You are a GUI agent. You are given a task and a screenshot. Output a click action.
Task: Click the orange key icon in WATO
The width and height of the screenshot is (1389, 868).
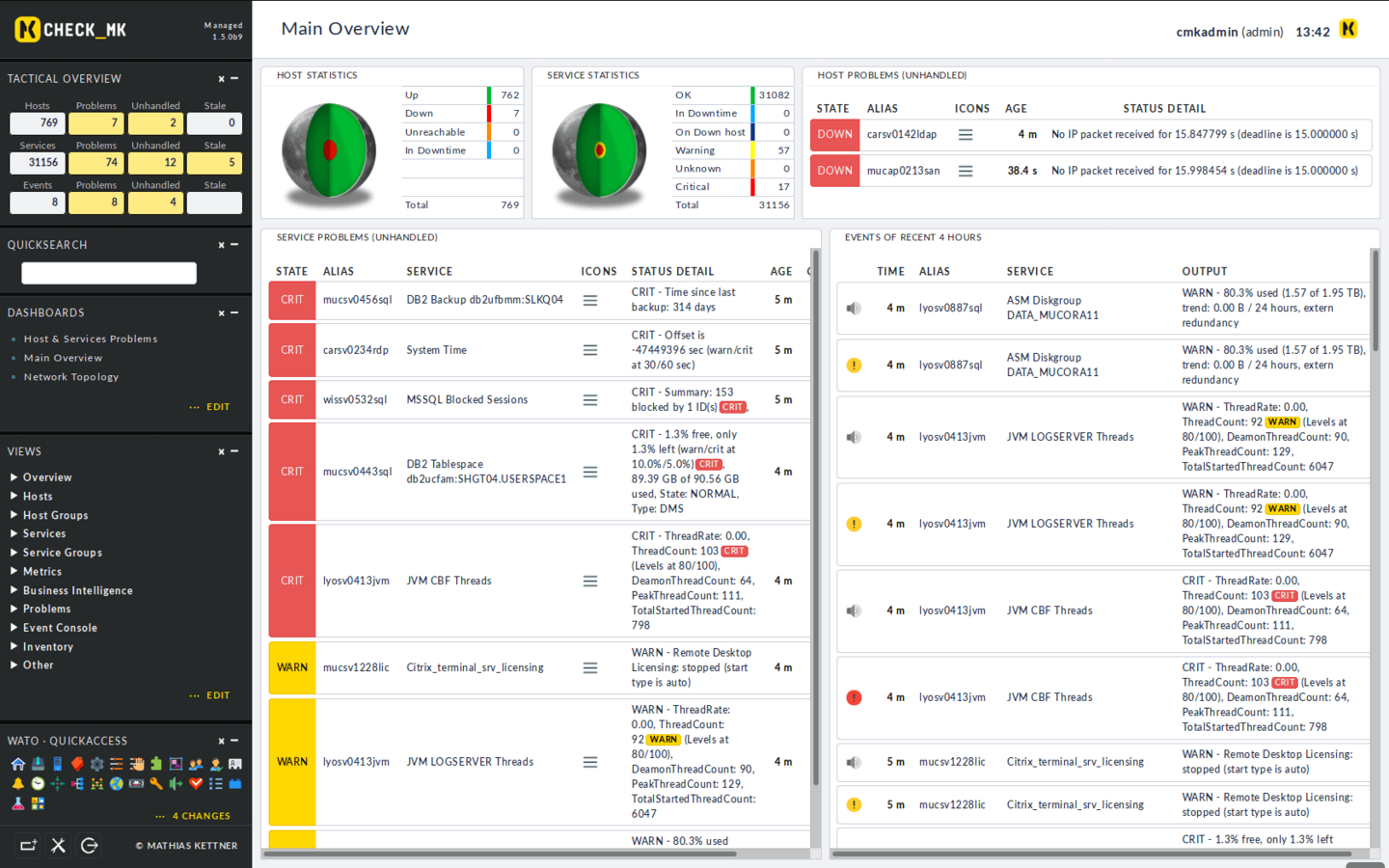[x=156, y=783]
